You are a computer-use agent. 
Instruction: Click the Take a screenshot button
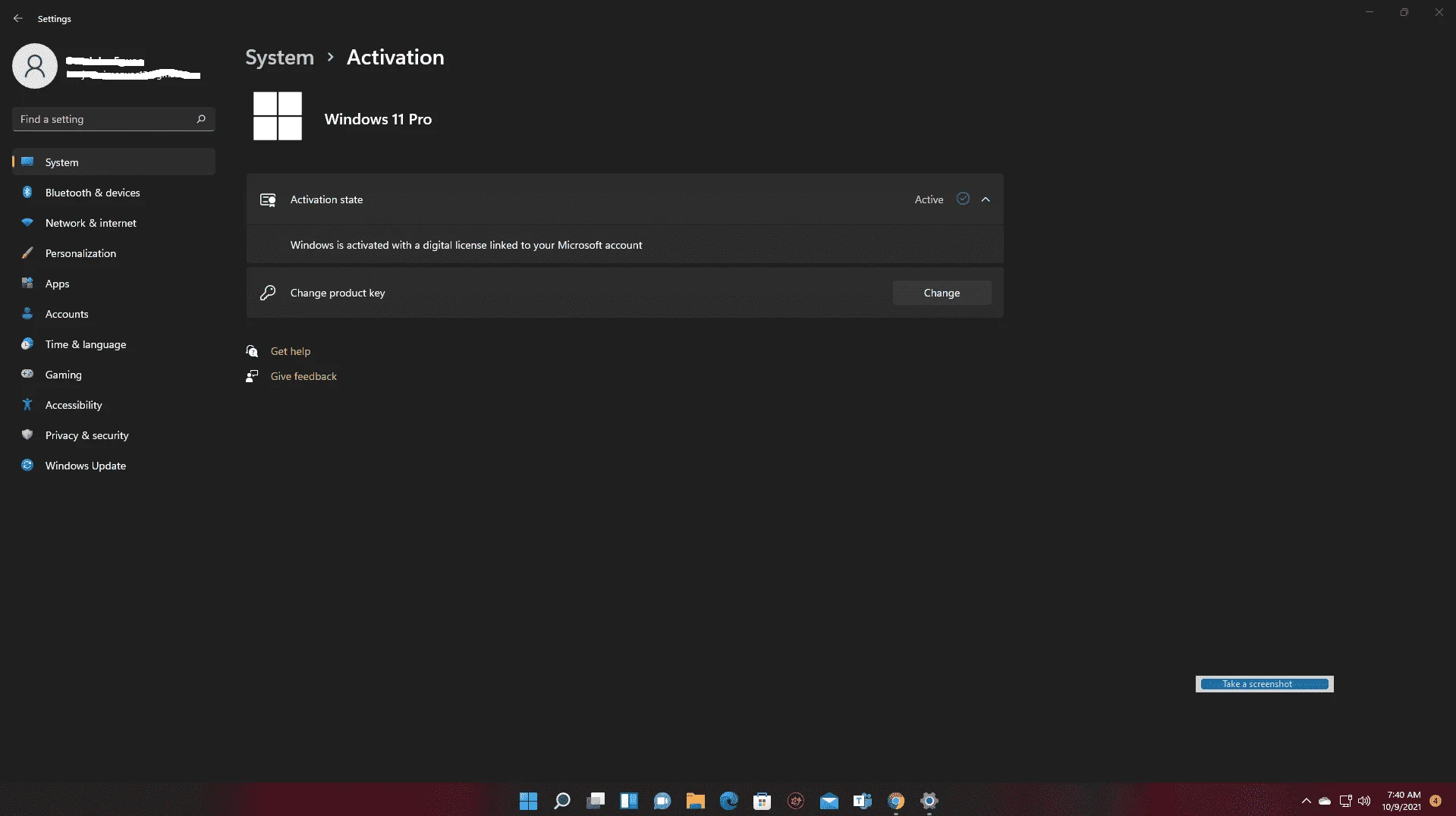[1265, 684]
